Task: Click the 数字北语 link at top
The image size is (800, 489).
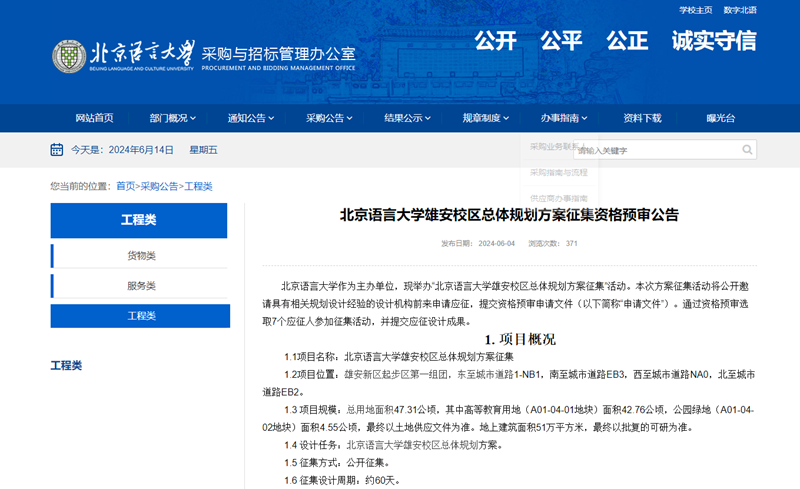Action: coord(740,10)
